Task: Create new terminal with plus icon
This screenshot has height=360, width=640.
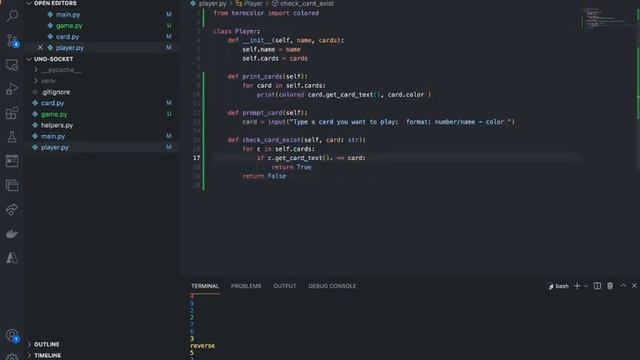Action: point(577,286)
